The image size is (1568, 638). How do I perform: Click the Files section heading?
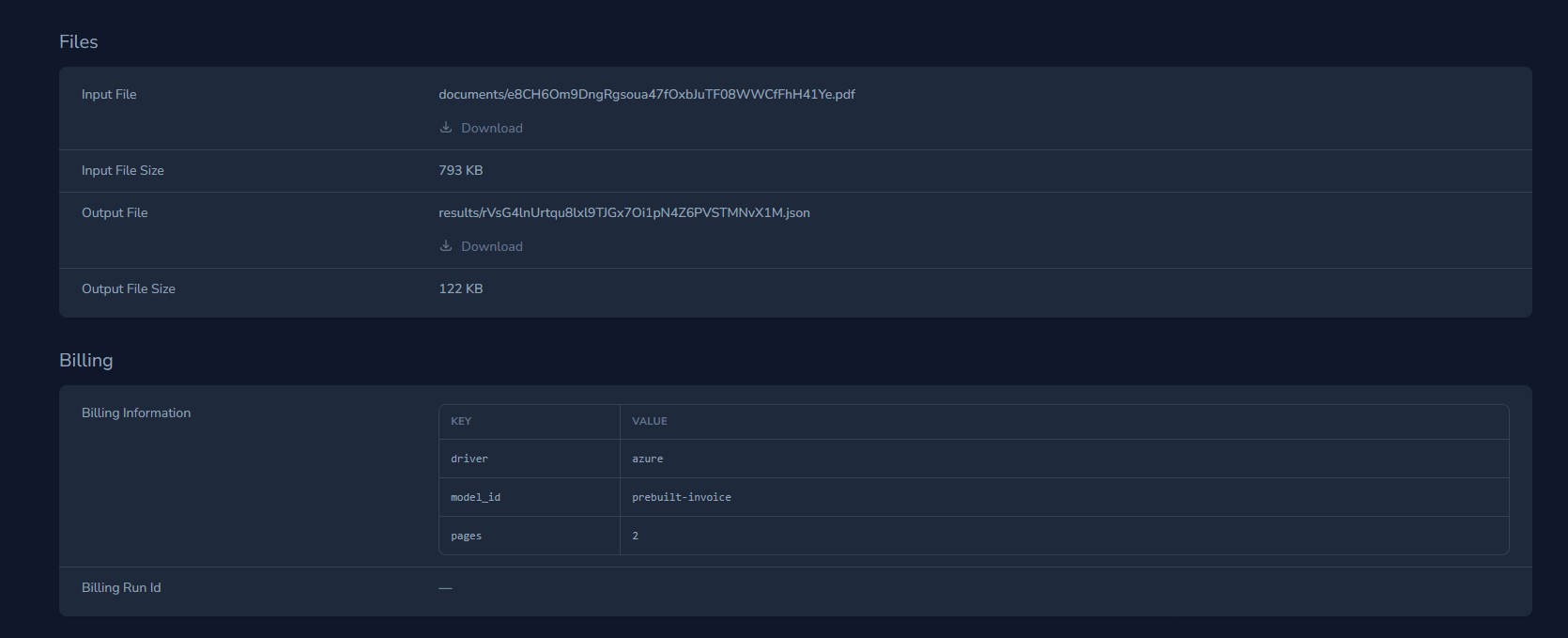point(79,41)
